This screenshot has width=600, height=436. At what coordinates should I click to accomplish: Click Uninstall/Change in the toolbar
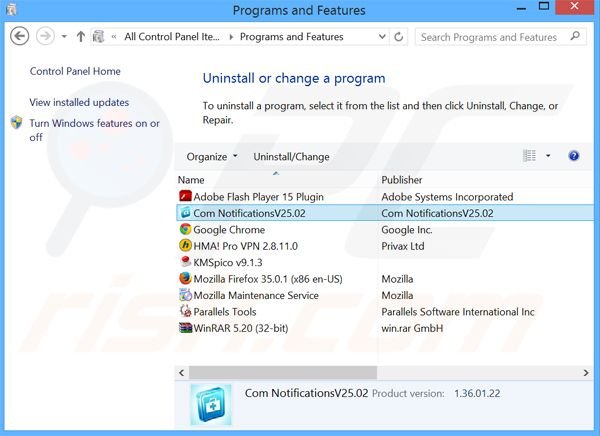(x=291, y=156)
